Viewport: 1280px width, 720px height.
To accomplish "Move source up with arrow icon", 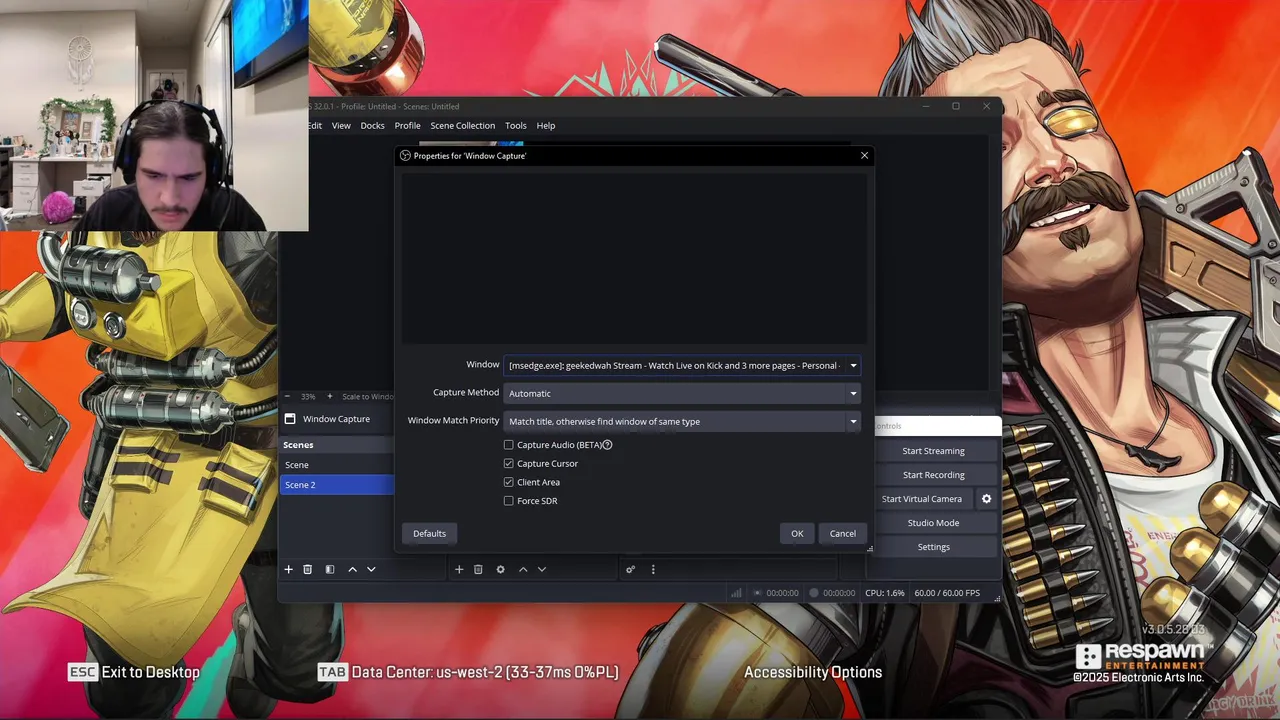I will (523, 569).
